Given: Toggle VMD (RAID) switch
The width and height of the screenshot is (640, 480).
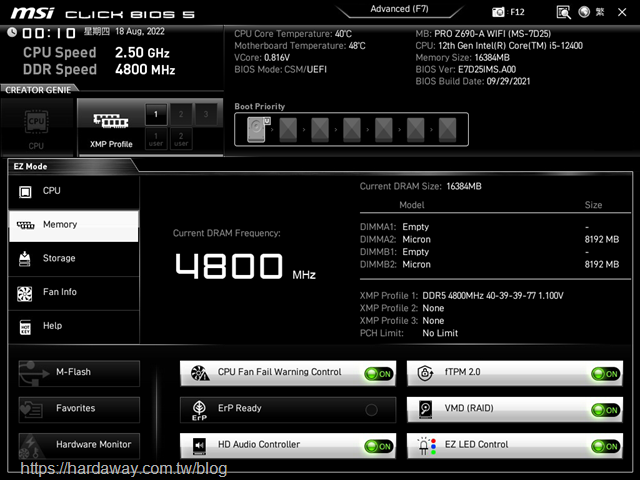Looking at the screenshot, I should [x=606, y=410].
